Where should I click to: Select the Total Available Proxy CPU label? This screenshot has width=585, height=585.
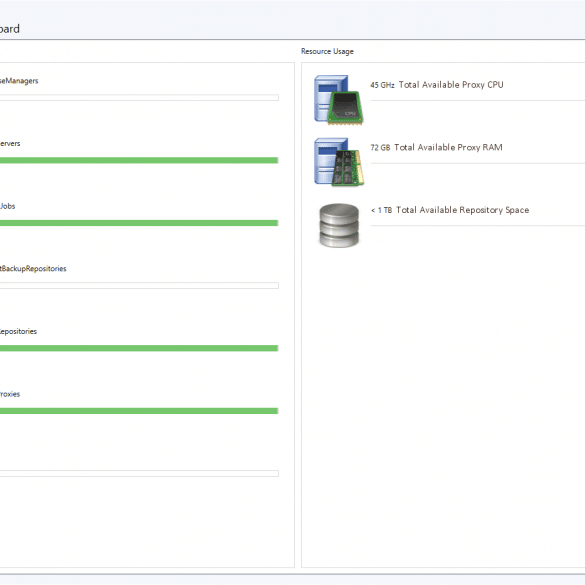[451, 85]
